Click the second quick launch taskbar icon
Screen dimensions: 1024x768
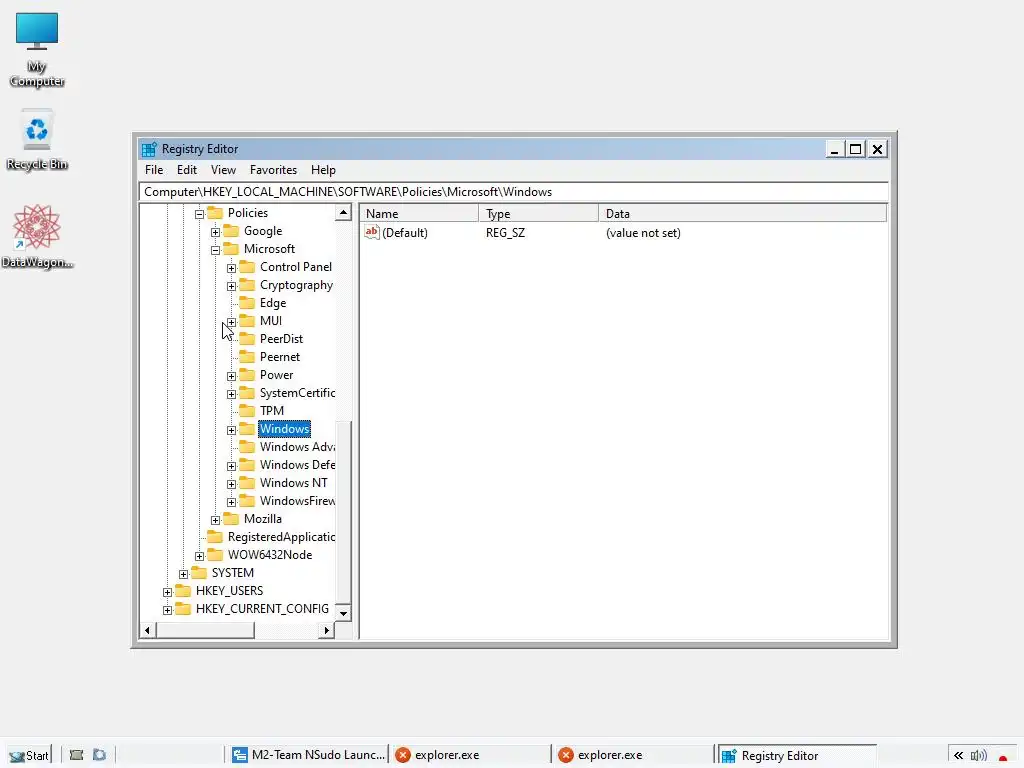(99, 755)
